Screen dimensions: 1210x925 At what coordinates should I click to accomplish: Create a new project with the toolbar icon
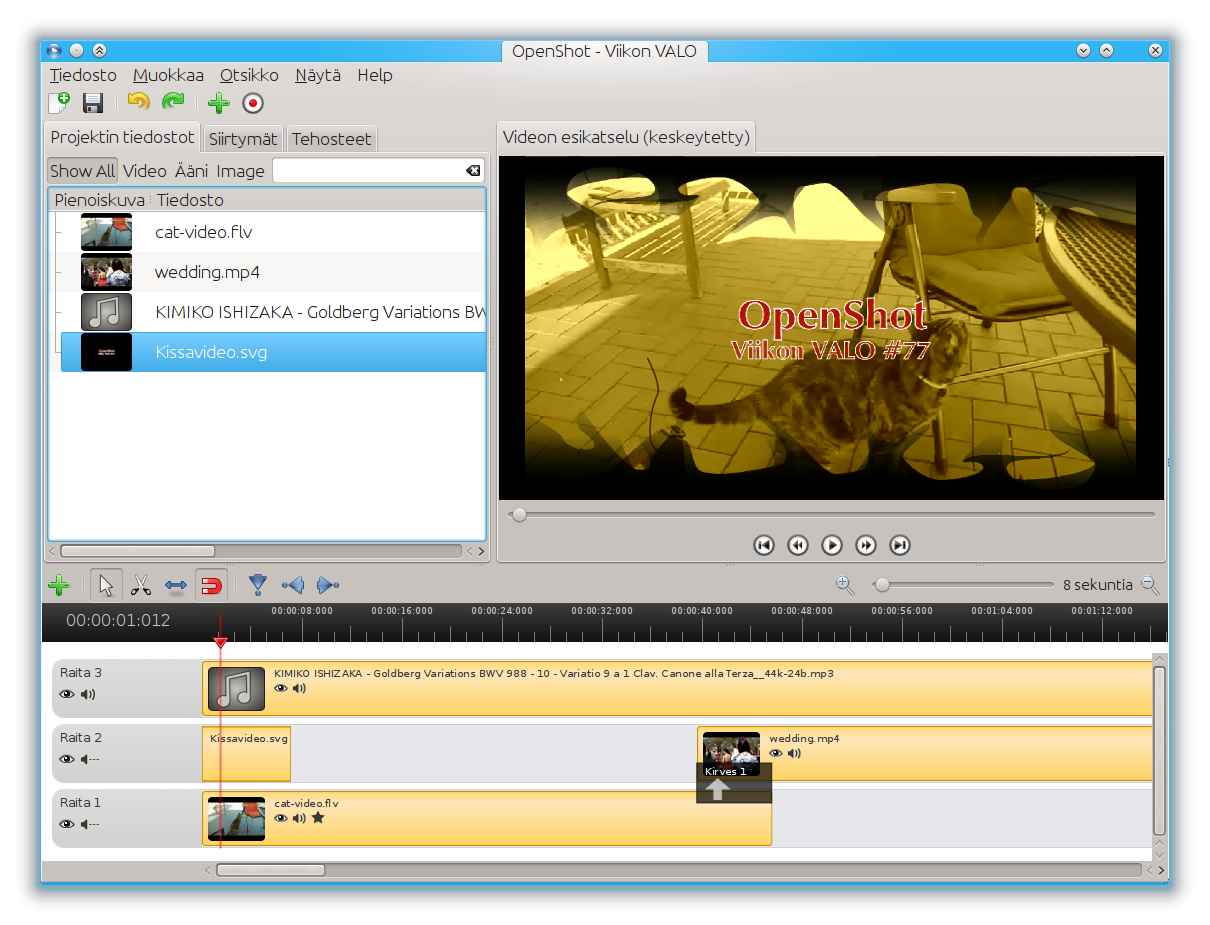(59, 102)
